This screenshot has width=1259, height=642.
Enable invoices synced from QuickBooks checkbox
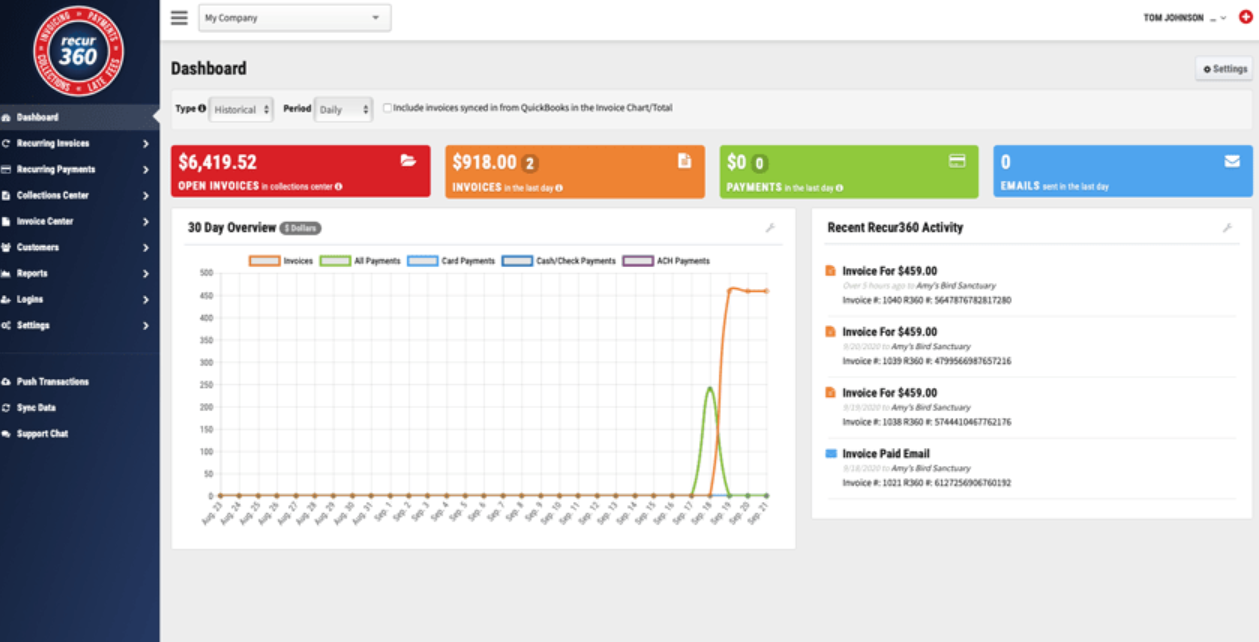[387, 108]
